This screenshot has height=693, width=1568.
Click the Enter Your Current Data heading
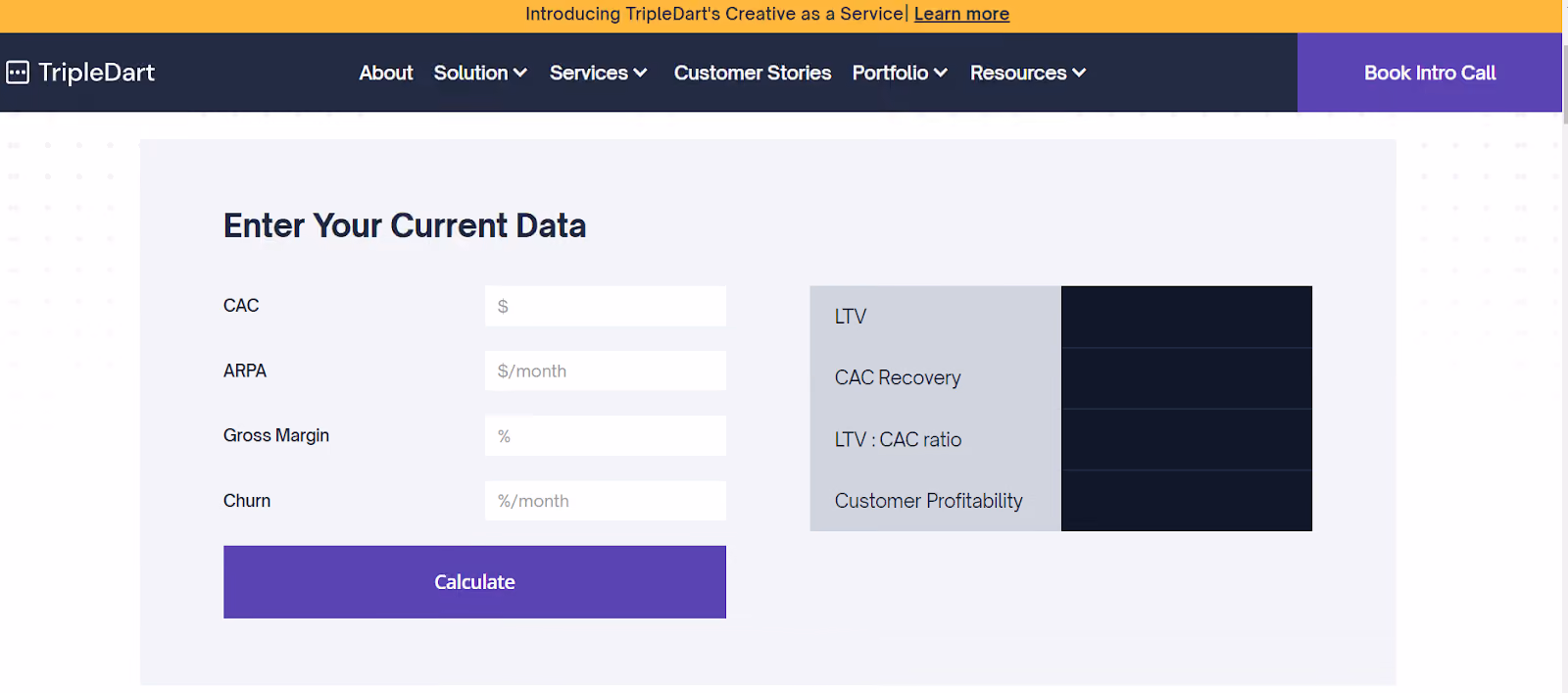405,225
